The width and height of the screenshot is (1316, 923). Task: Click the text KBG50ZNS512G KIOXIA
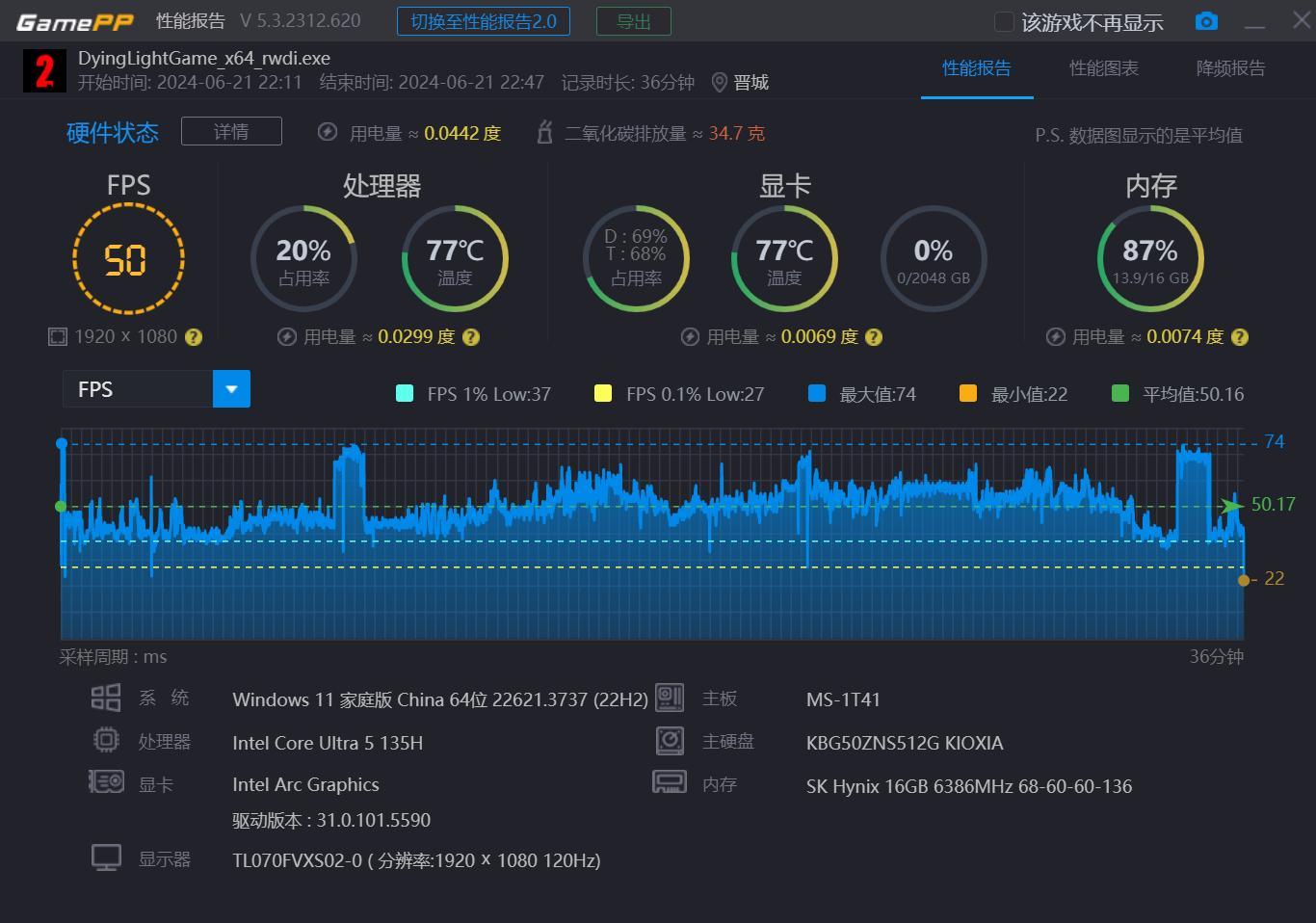[x=905, y=743]
